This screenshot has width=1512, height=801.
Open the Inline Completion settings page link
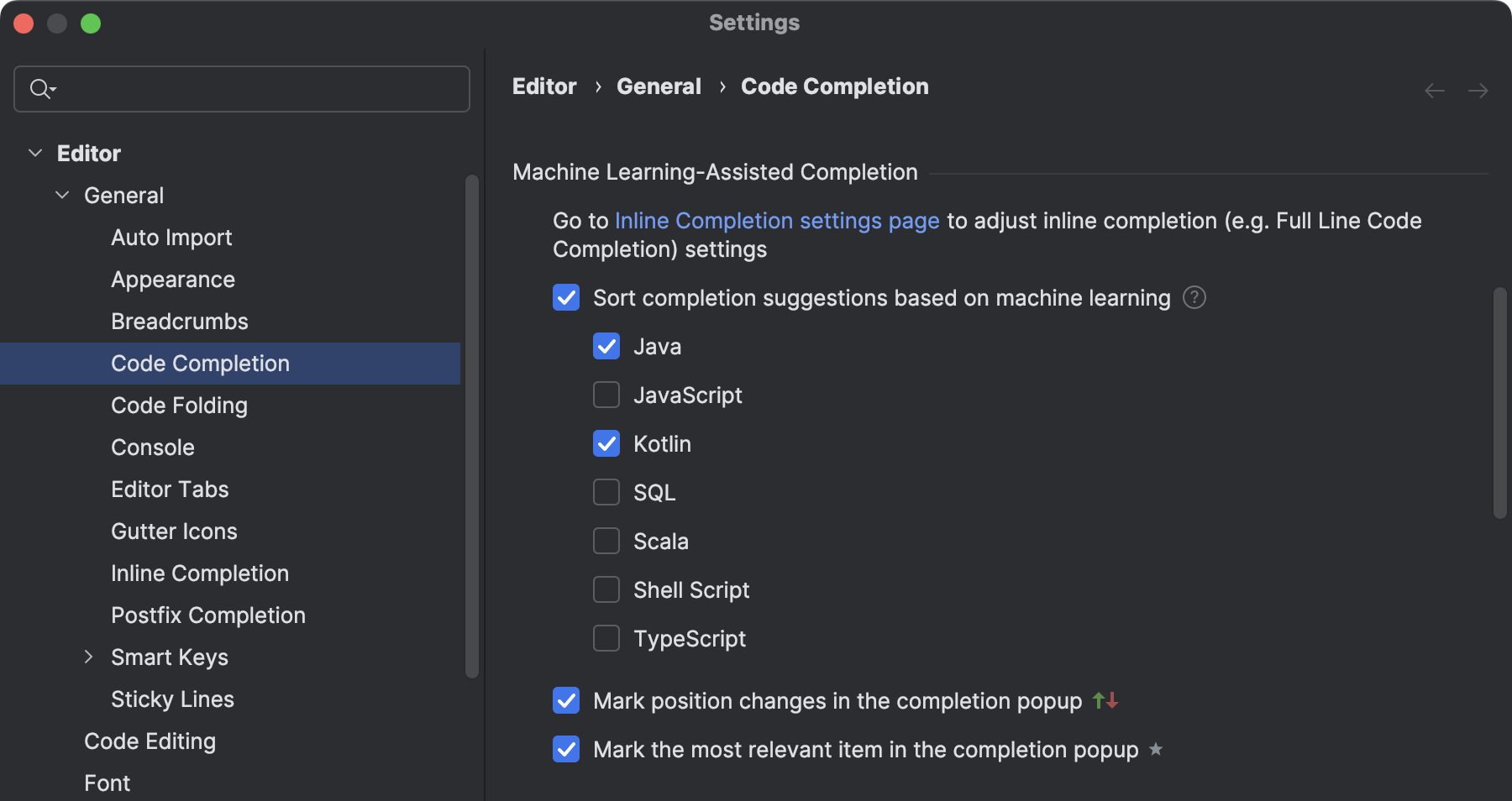tap(776, 220)
